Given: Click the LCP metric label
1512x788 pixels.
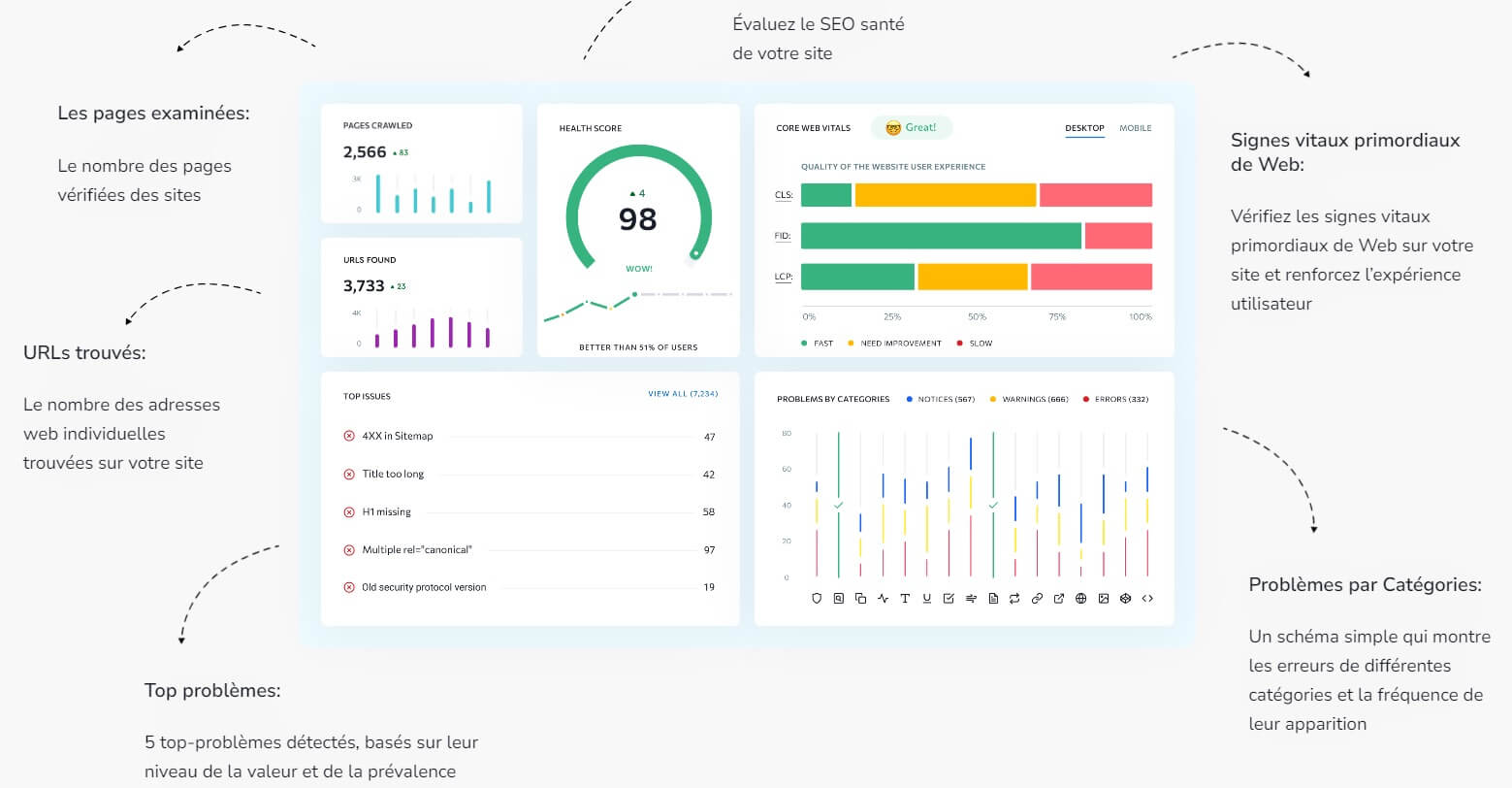Looking at the screenshot, I should (784, 277).
